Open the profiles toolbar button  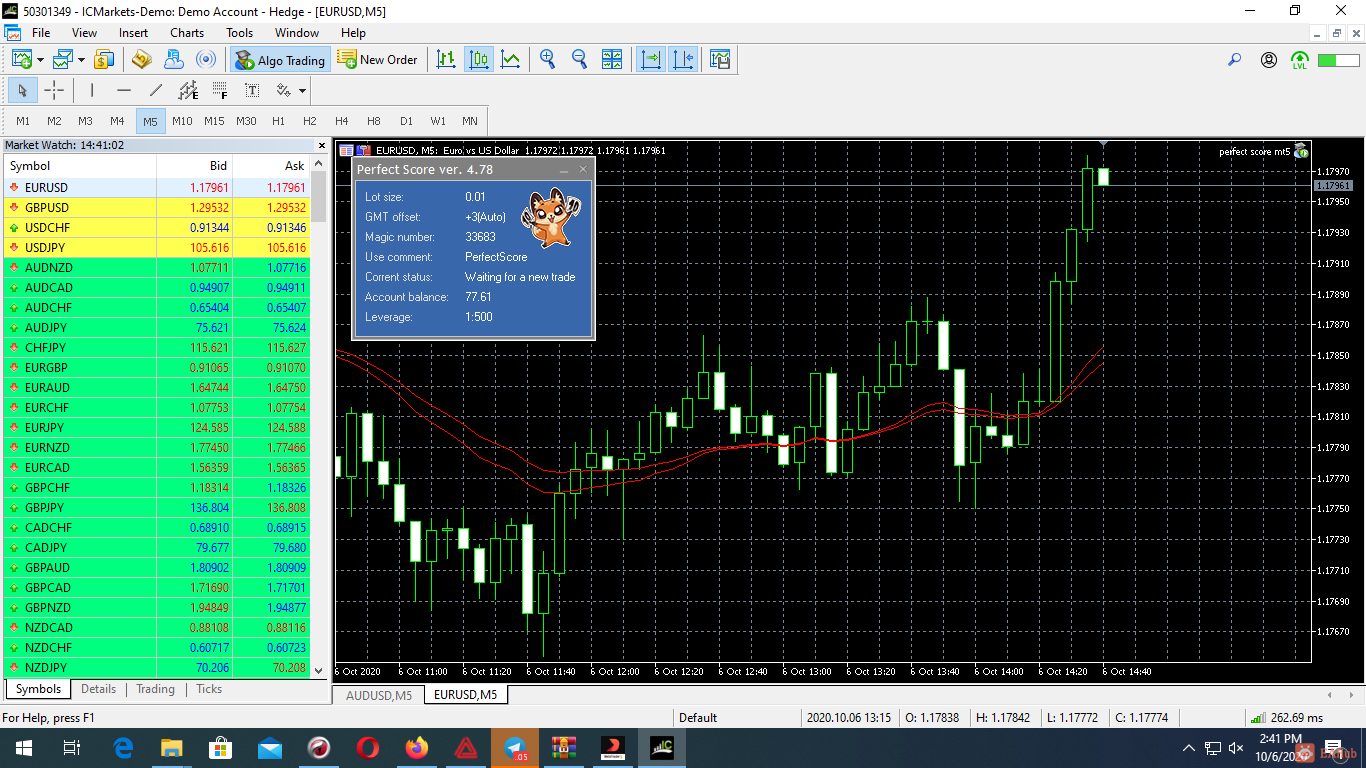click(63, 60)
